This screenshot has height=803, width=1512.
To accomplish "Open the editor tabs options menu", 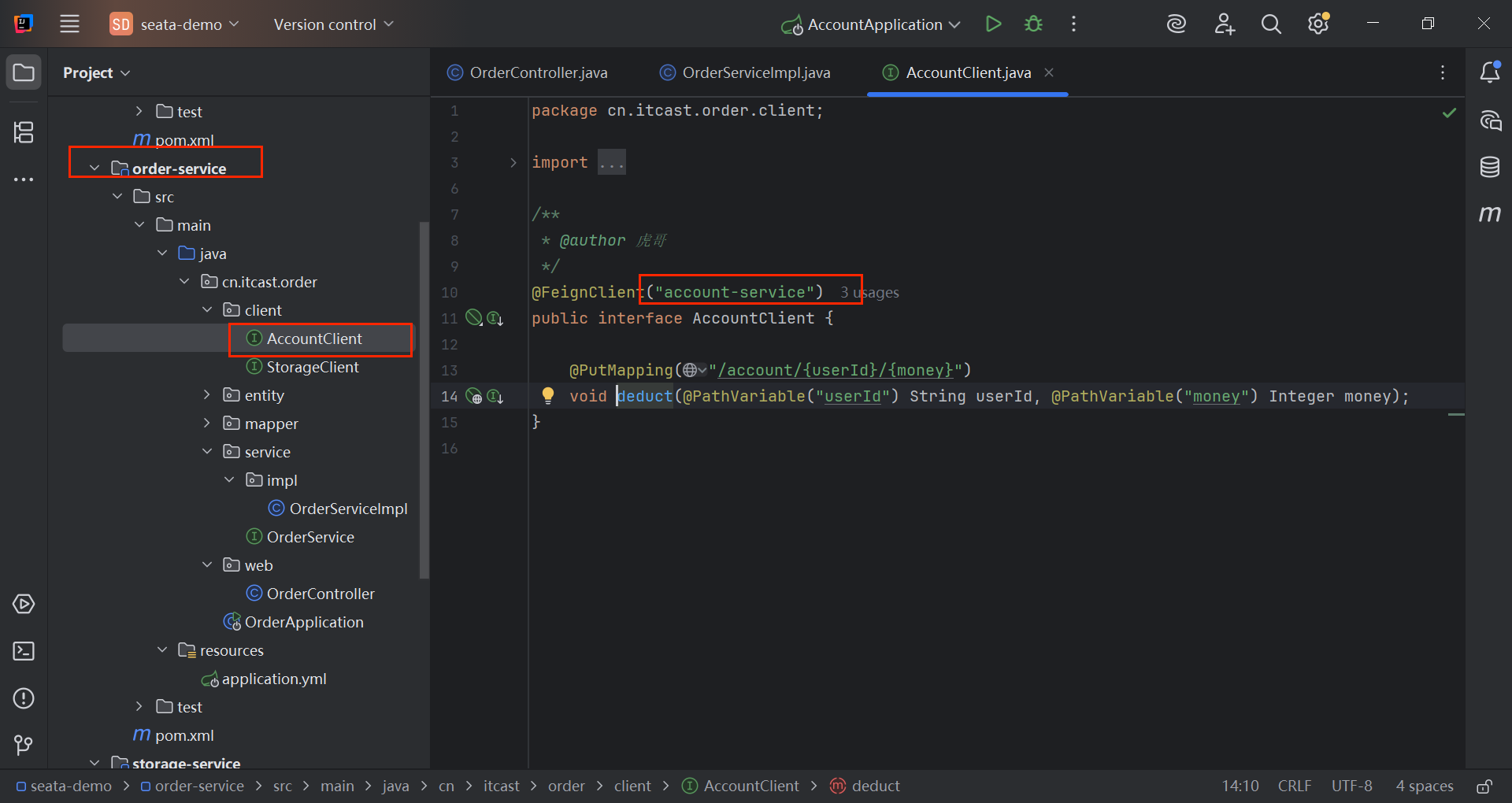I will (1443, 72).
